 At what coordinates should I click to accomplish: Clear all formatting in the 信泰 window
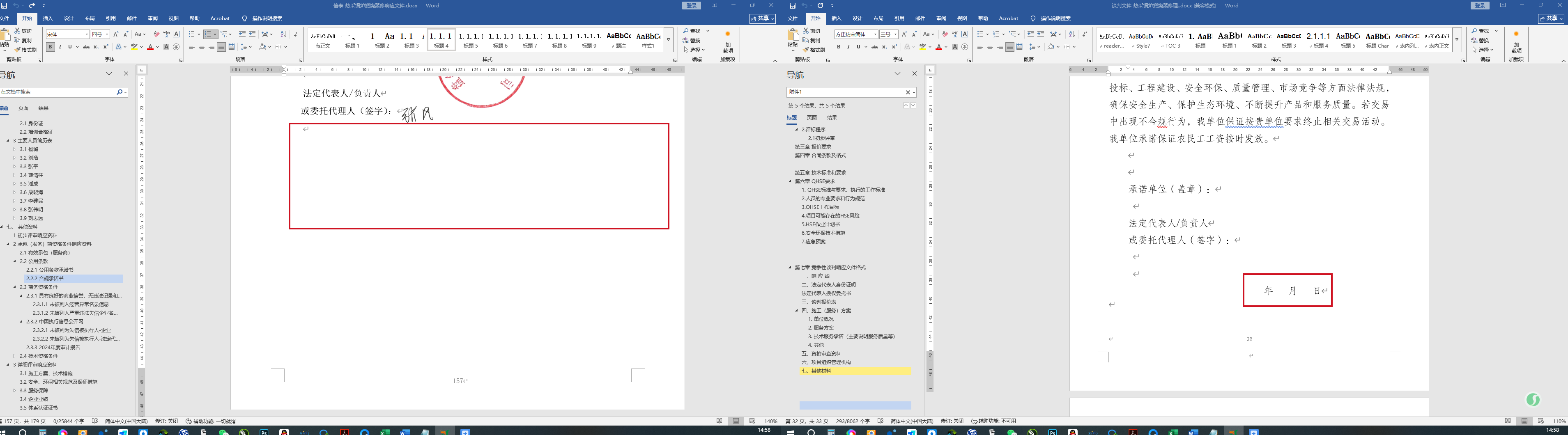pos(156,34)
